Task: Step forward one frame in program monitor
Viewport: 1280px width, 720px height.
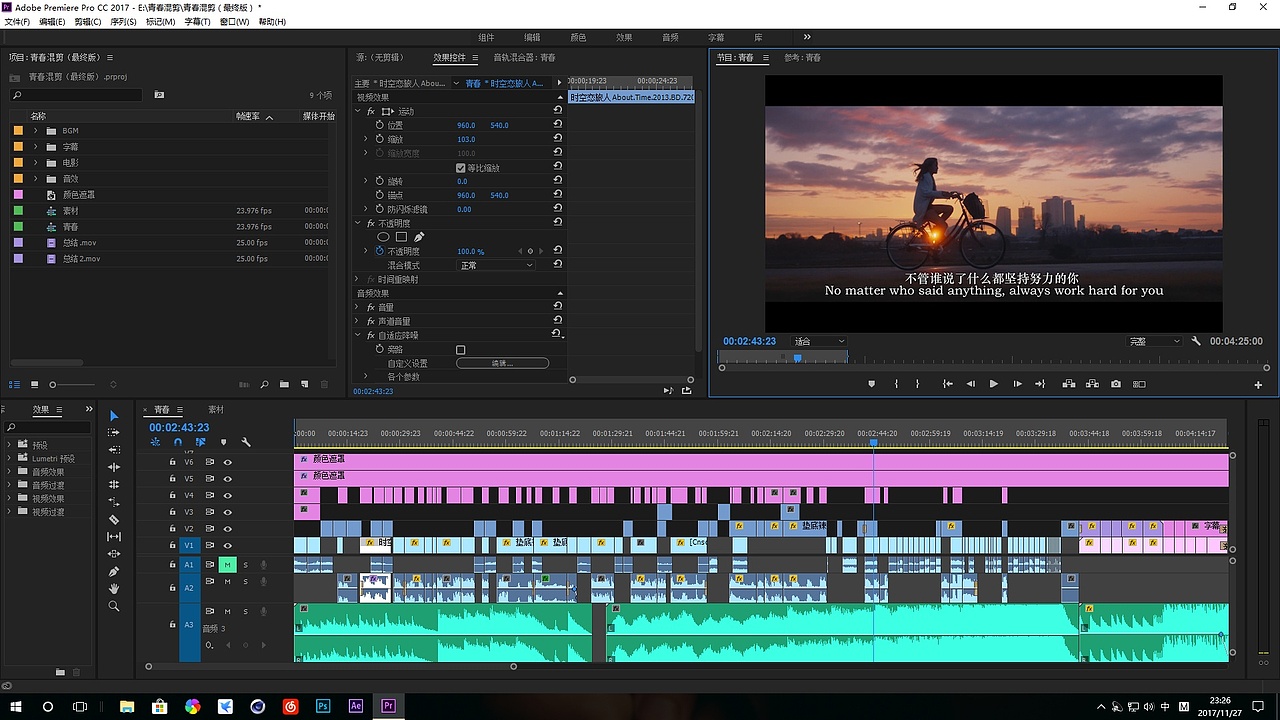Action: [x=1017, y=384]
